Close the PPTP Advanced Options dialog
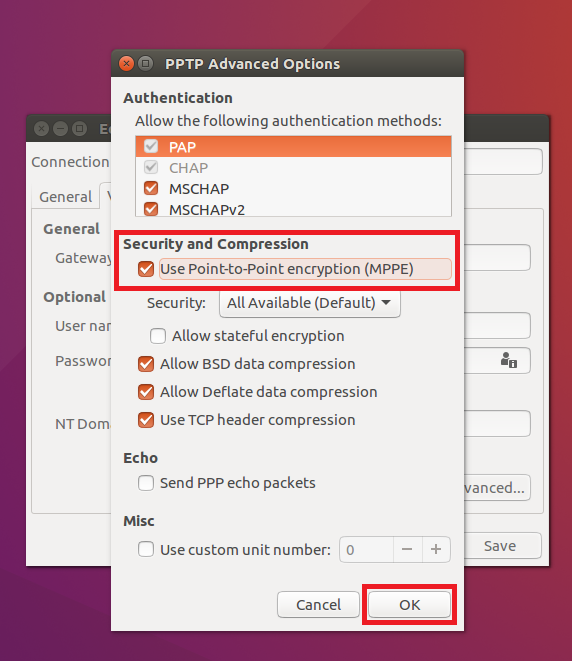Viewport: 572px width, 661px height. point(126,64)
